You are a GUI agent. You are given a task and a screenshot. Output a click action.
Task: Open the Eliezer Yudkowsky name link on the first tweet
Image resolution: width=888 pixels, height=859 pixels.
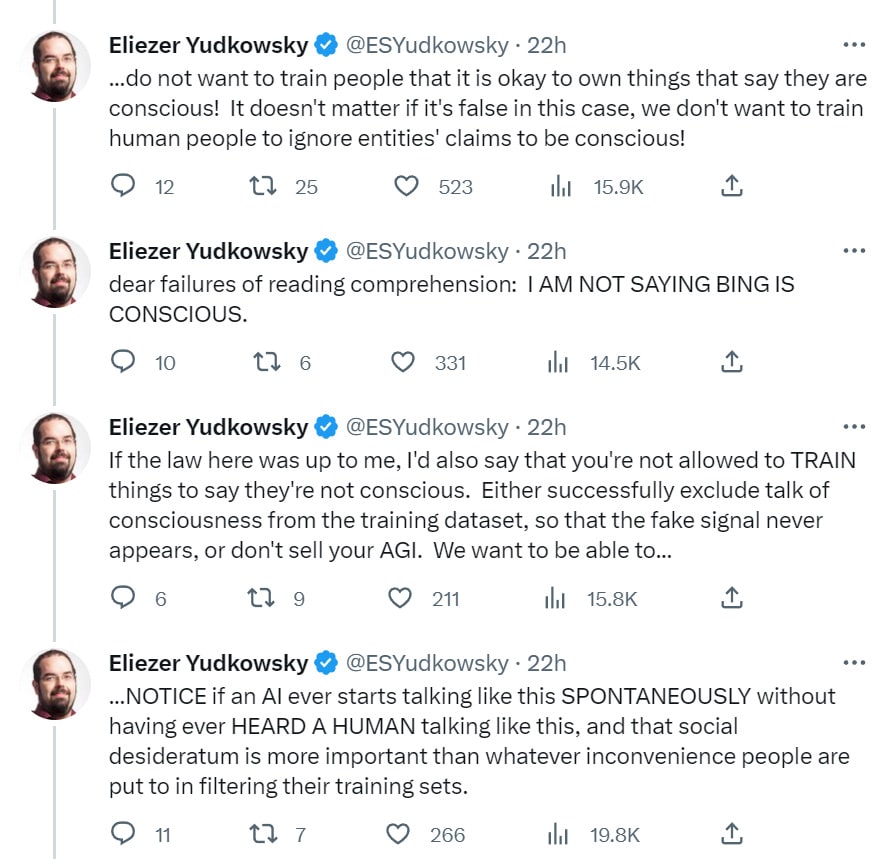208,44
